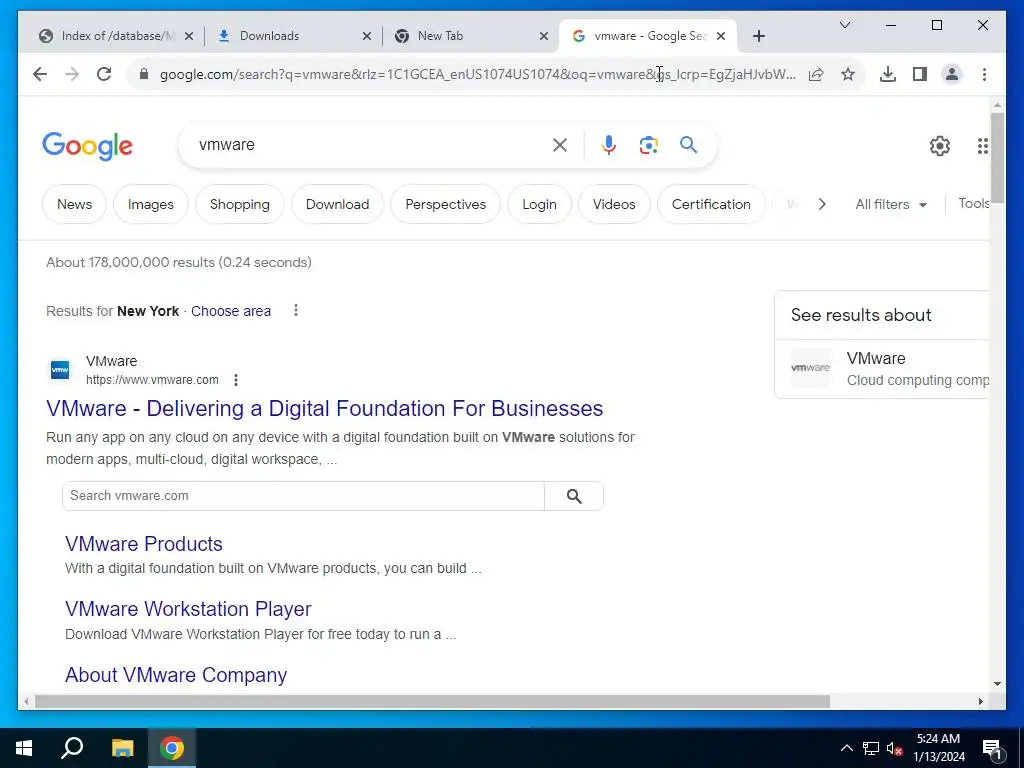Open VMware Workstation Player sitelink
The width and height of the screenshot is (1024, 768).
(x=188, y=609)
